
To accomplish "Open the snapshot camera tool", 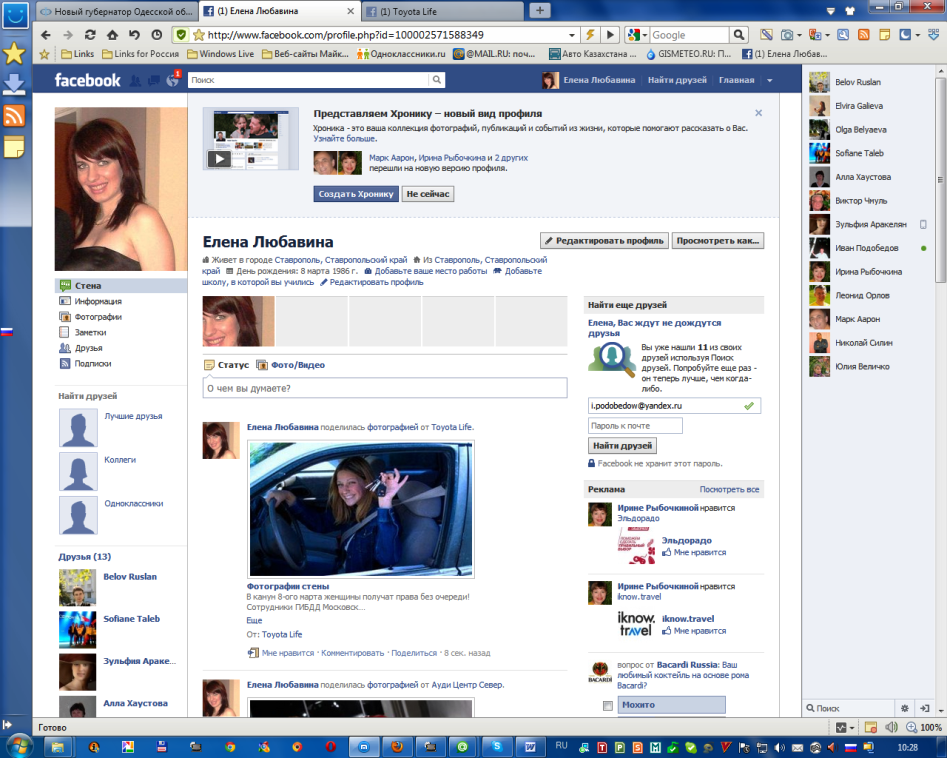I will pyautogui.click(x=787, y=35).
